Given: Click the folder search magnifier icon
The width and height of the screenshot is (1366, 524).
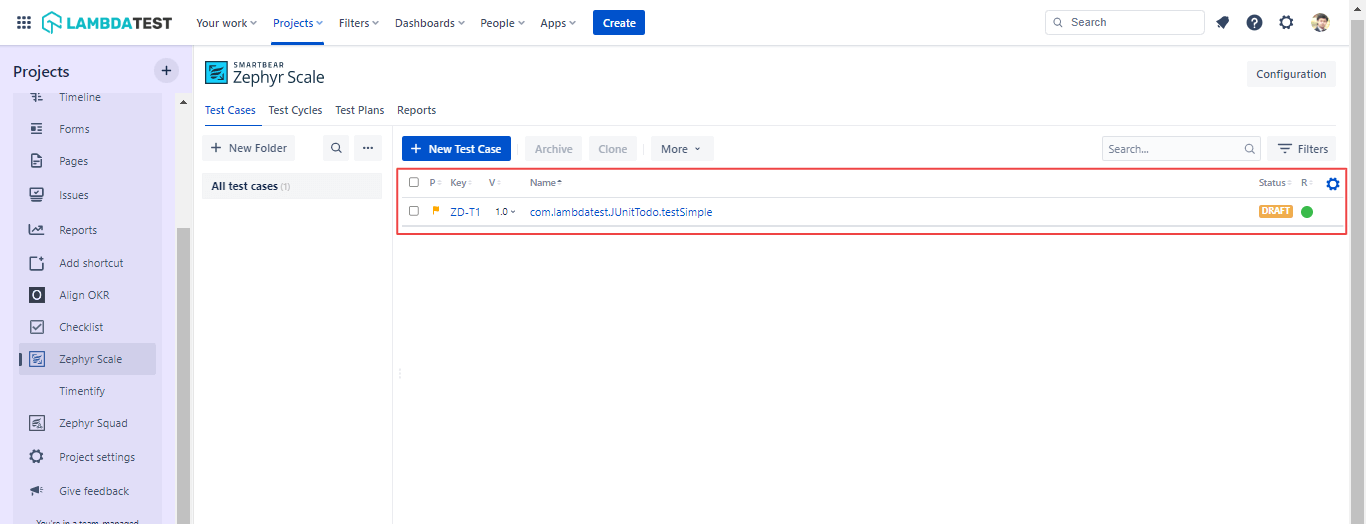Looking at the screenshot, I should (336, 148).
